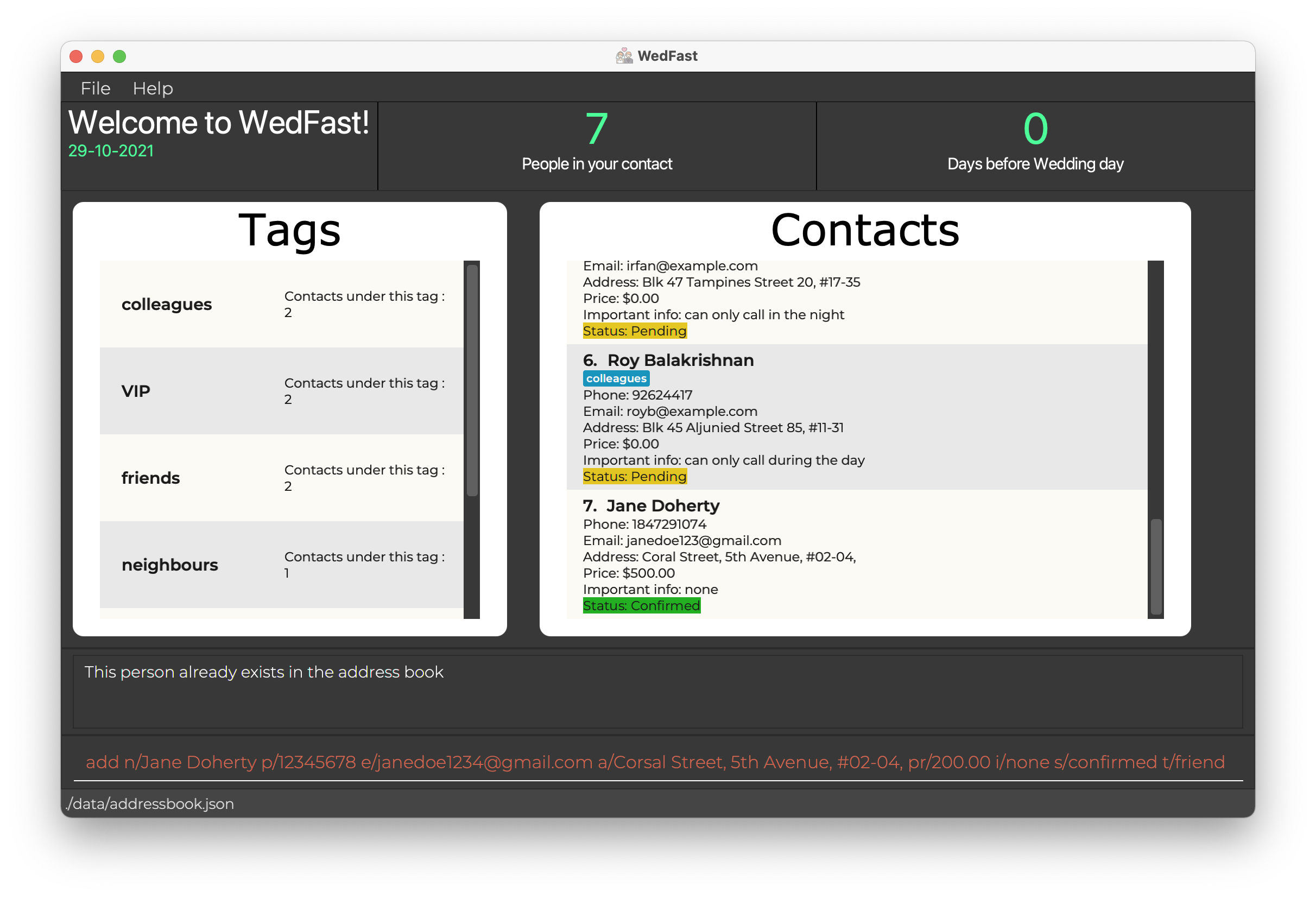
Task: Select the colleagues tag row
Action: click(x=281, y=304)
